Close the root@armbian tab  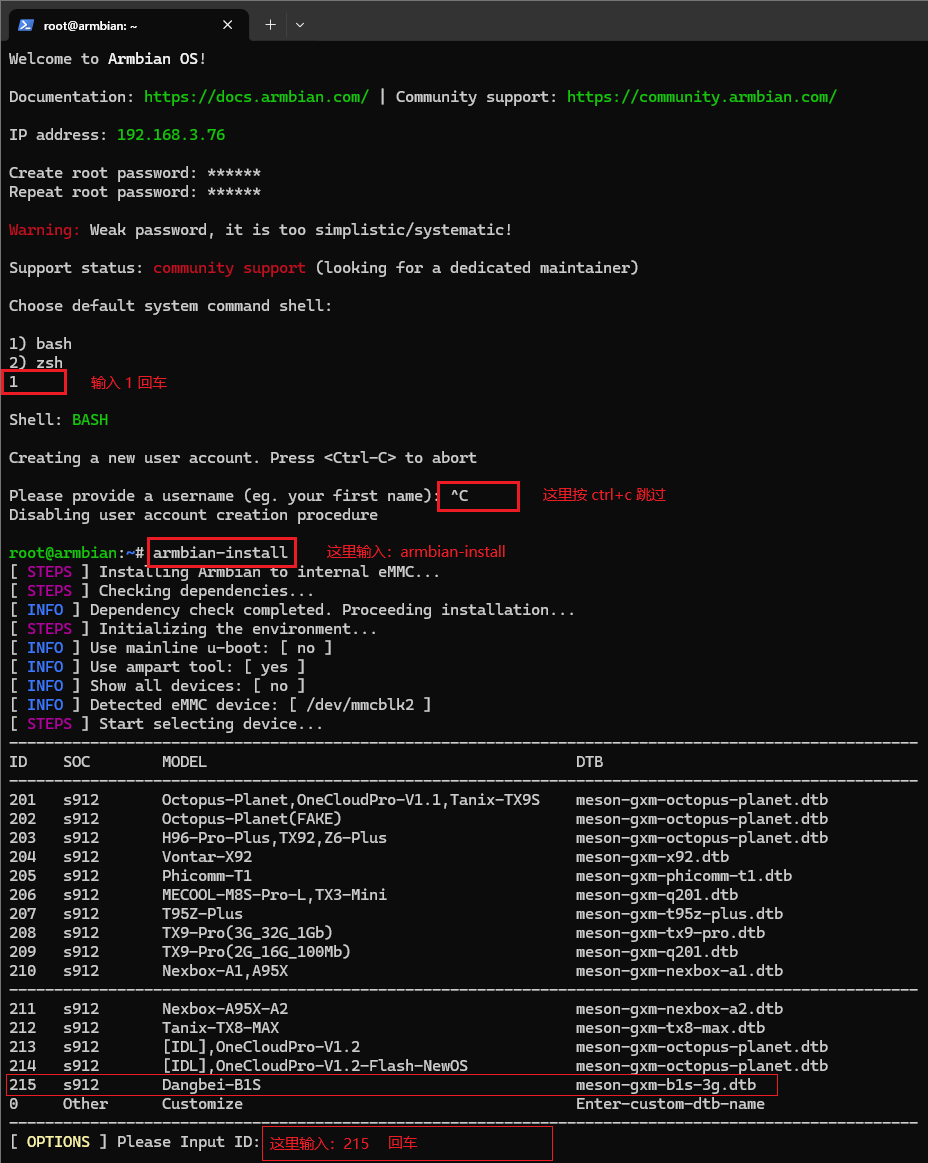(228, 25)
